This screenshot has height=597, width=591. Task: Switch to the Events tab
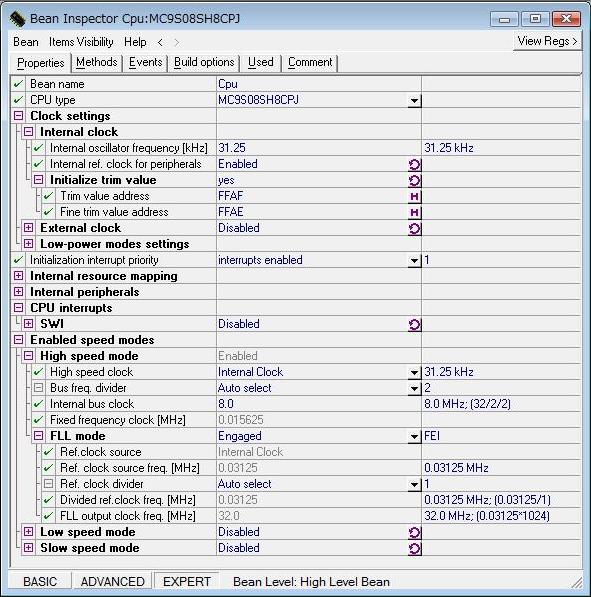click(145, 62)
